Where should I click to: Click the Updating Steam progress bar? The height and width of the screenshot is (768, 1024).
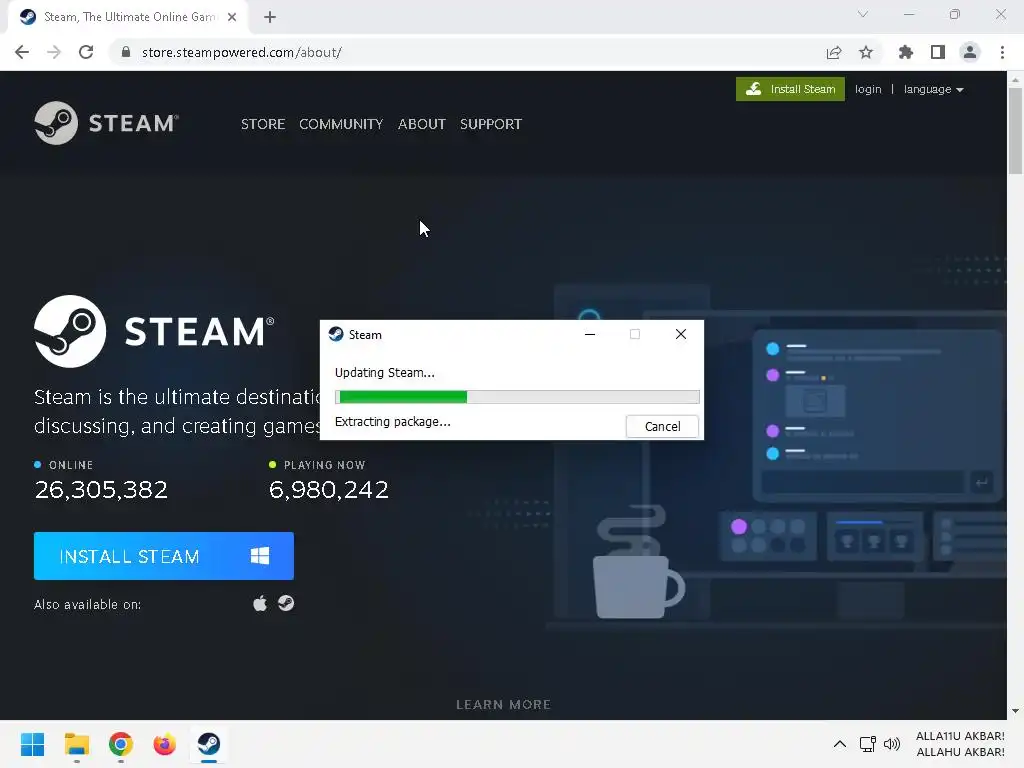click(x=517, y=397)
